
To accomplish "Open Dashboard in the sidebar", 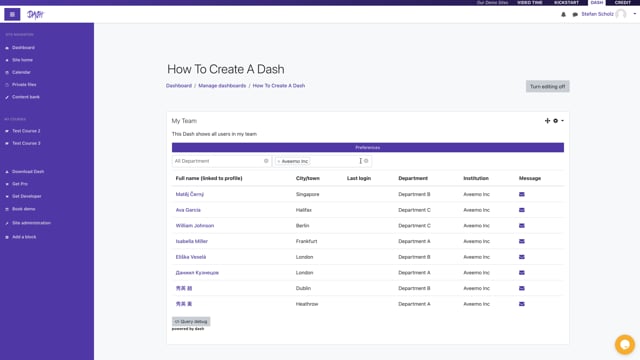I will click(x=23, y=48).
